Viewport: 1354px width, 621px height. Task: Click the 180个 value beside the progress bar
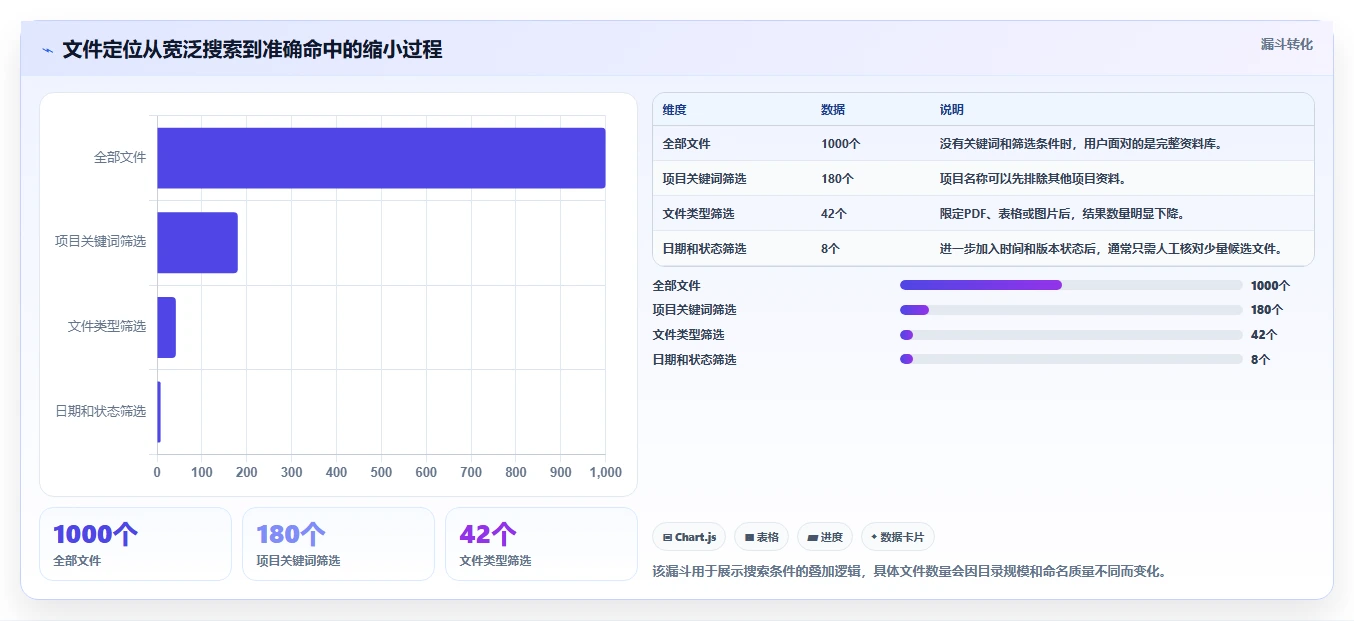coord(1267,310)
